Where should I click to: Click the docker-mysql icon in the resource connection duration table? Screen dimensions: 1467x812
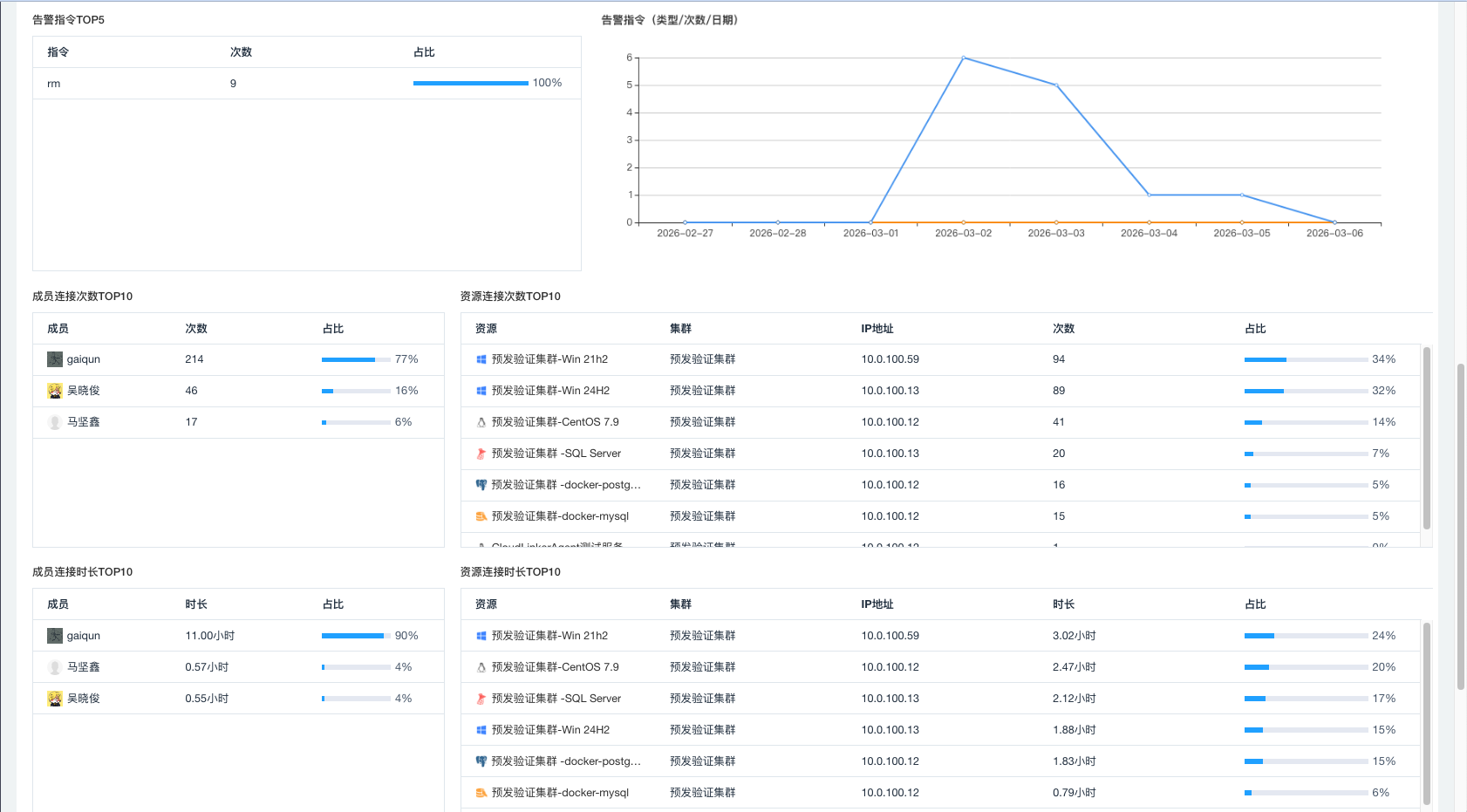(x=481, y=793)
